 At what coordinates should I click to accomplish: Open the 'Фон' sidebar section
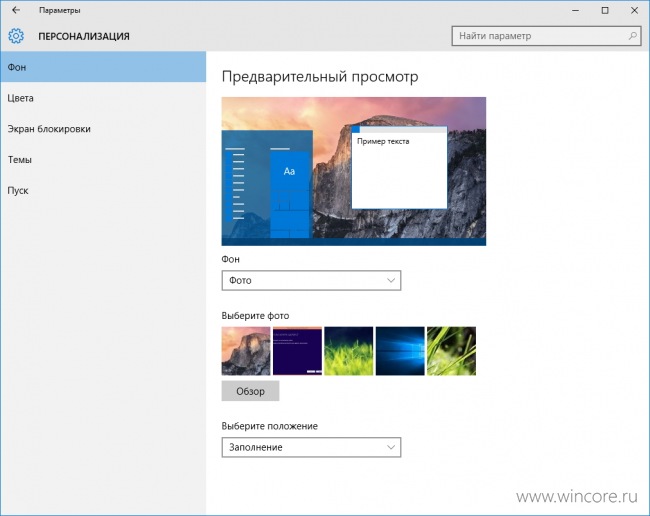103,67
